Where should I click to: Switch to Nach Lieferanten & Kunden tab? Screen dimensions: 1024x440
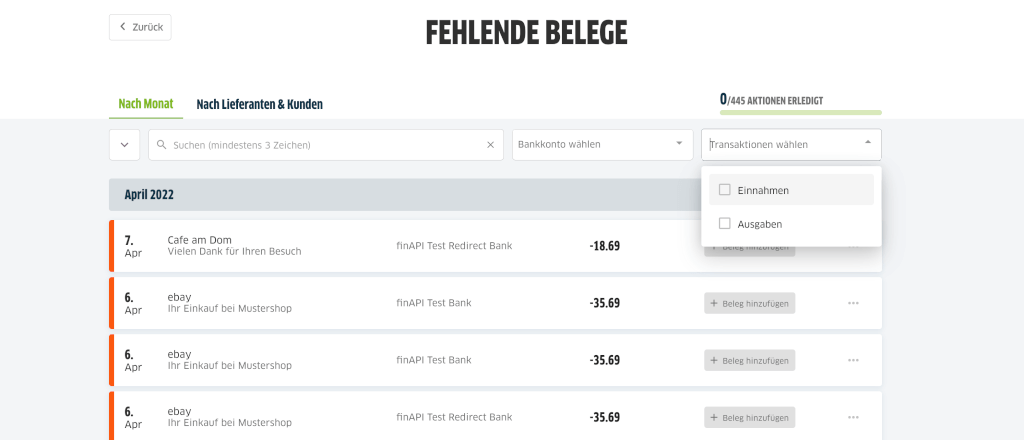(259, 104)
